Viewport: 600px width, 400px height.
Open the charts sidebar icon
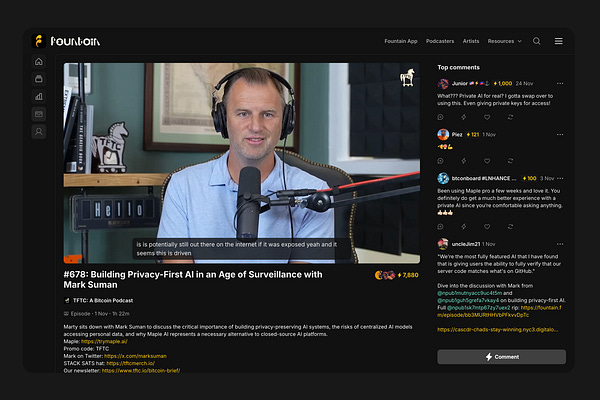(39, 96)
